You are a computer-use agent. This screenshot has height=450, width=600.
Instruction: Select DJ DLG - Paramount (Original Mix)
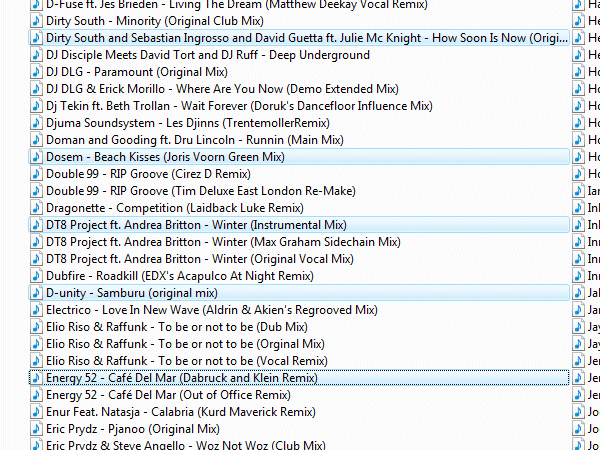[x=137, y=72]
